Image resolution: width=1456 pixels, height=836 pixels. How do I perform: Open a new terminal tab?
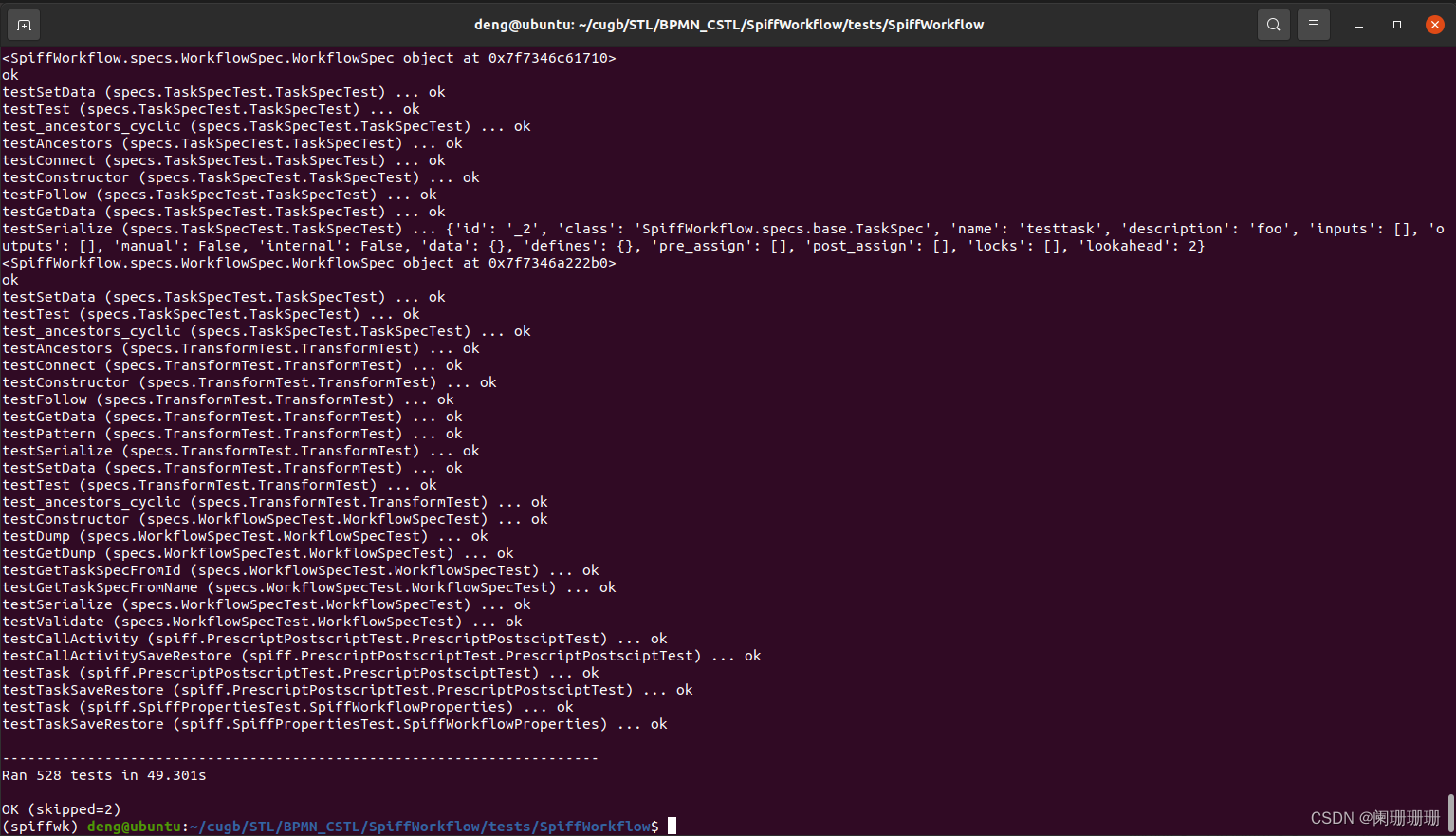[x=24, y=25]
